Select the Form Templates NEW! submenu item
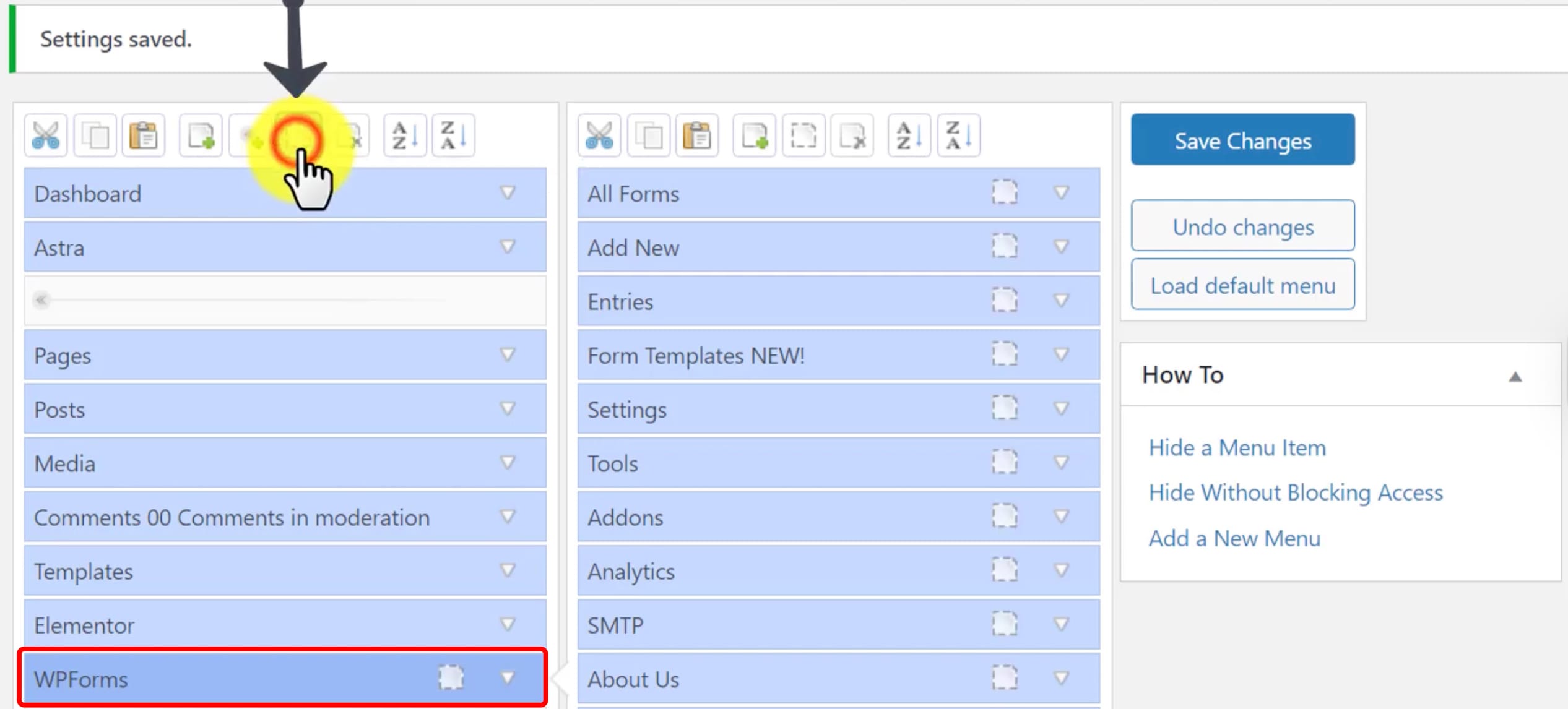This screenshot has width=1568, height=709. click(x=696, y=355)
